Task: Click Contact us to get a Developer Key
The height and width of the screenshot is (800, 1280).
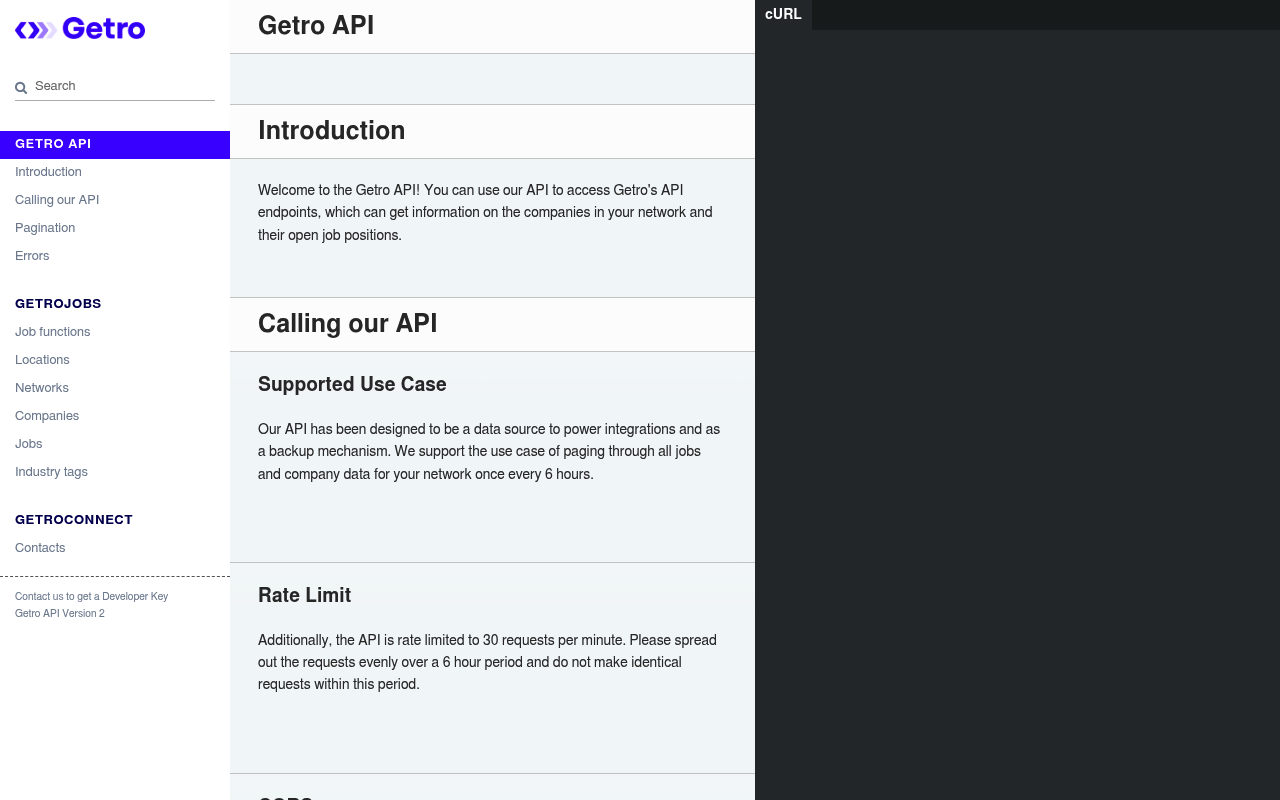Action: (91, 597)
